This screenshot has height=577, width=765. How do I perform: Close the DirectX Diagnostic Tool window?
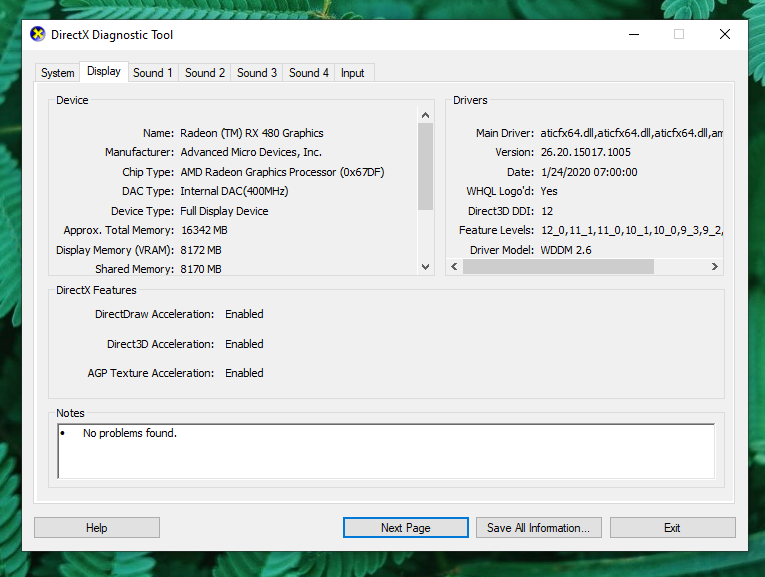pos(725,34)
